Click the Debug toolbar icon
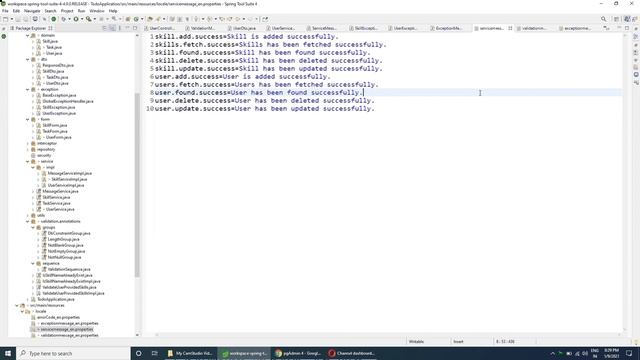This screenshot has width=640, height=360. [x=63, y=19]
